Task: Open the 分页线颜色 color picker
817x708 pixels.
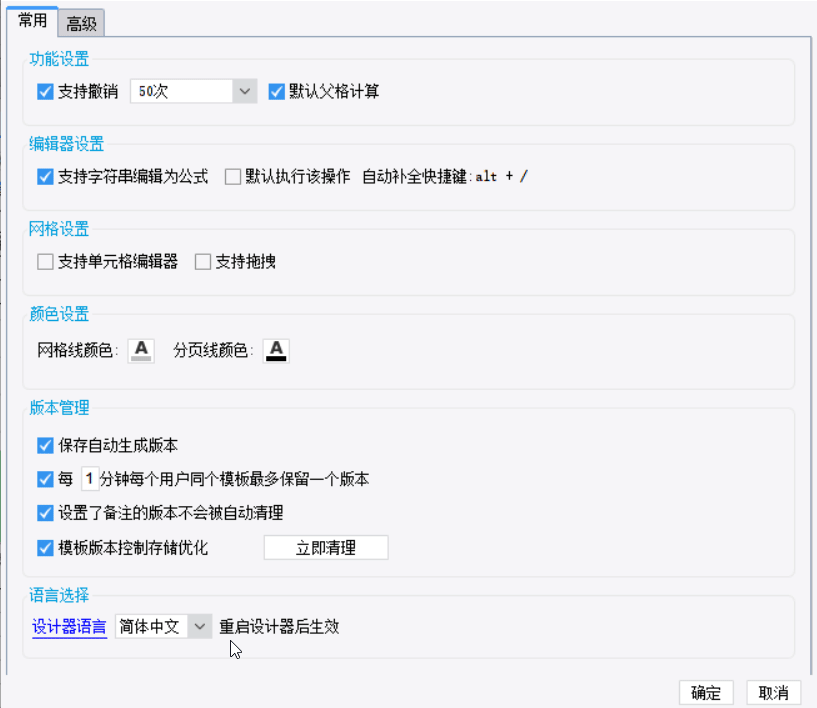Action: (276, 351)
